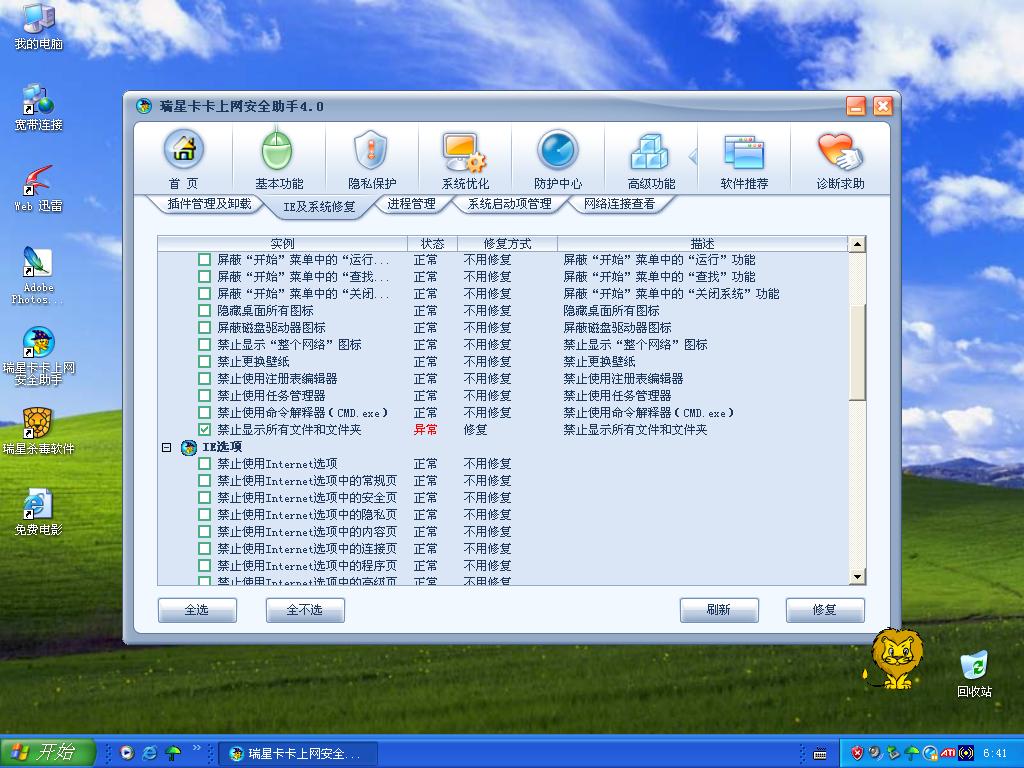Click scrollbar up arrow in list
Viewport: 1024px width, 768px height.
tap(857, 244)
